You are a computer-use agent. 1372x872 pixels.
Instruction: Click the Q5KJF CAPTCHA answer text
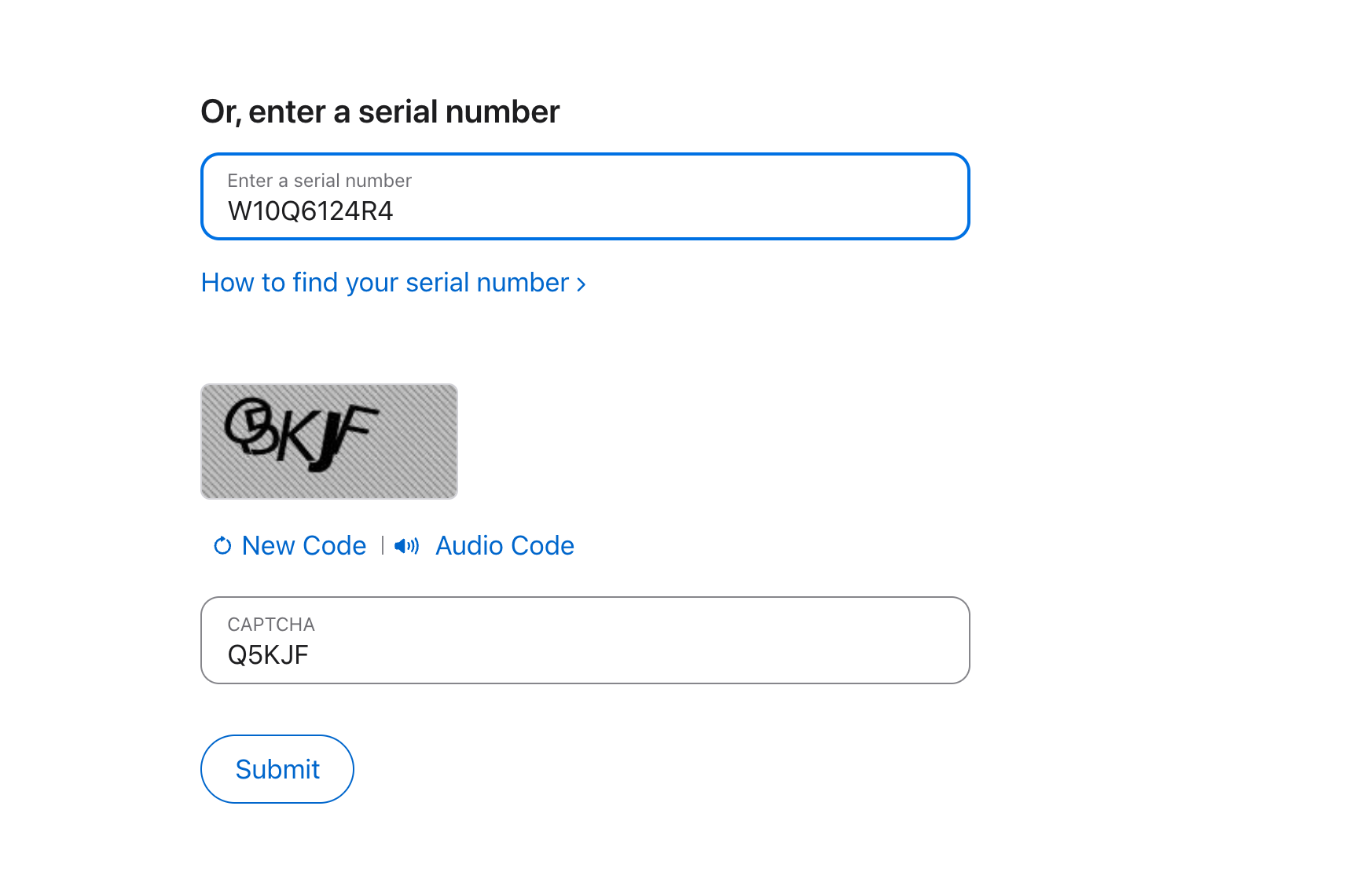point(269,654)
